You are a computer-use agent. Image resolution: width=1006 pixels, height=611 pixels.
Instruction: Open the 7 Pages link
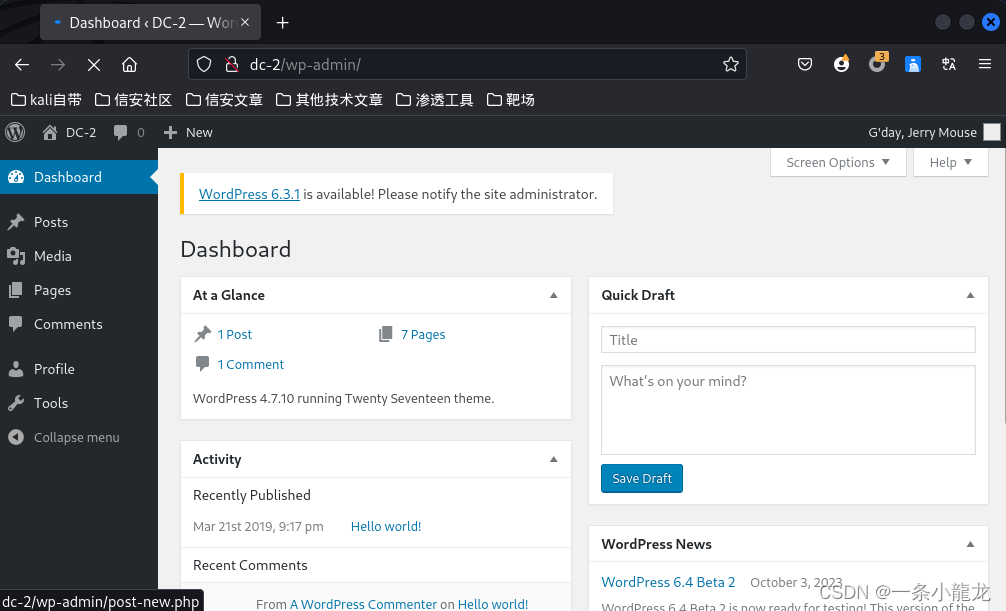pos(423,334)
